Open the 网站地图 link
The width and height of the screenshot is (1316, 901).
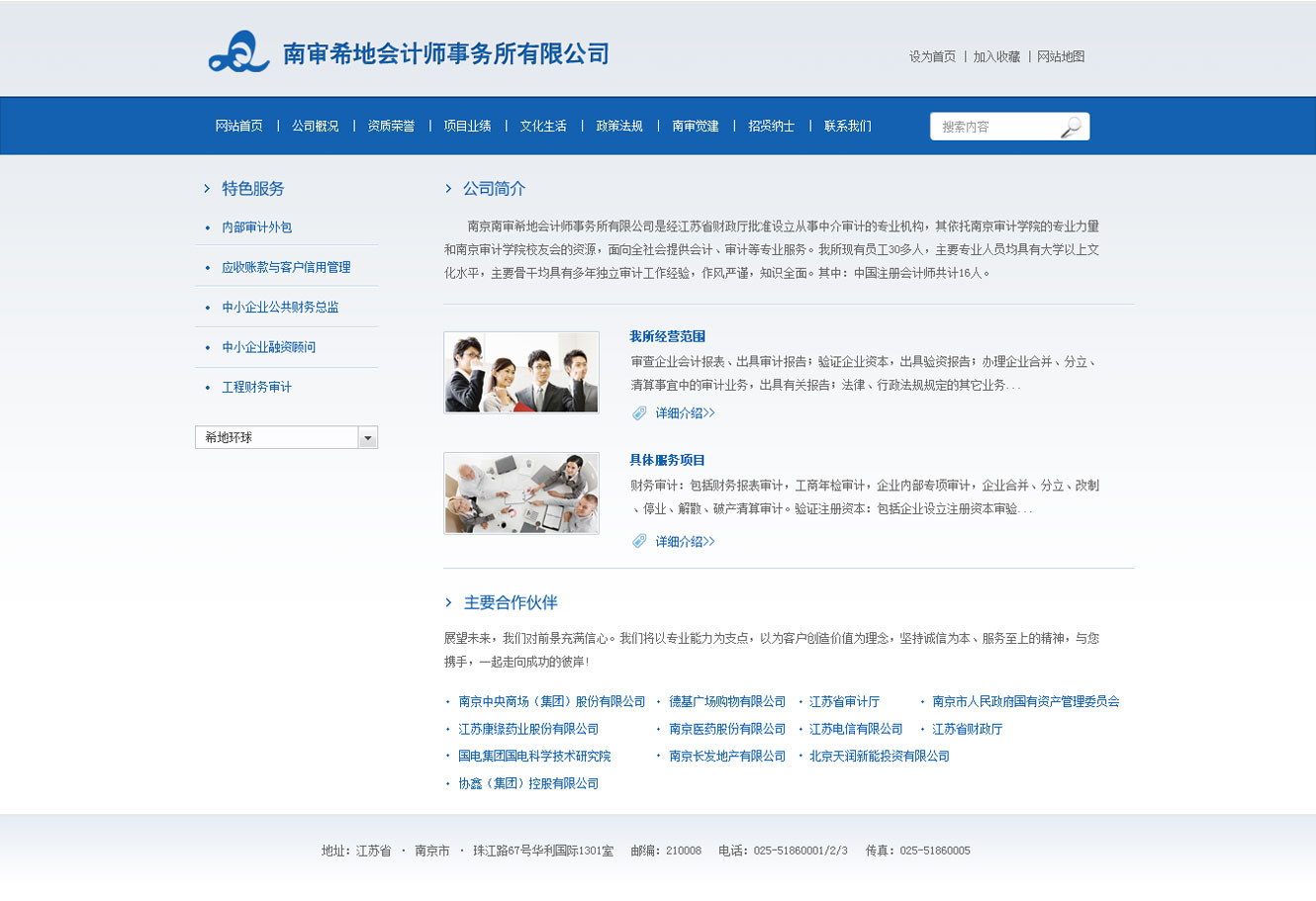point(1060,57)
